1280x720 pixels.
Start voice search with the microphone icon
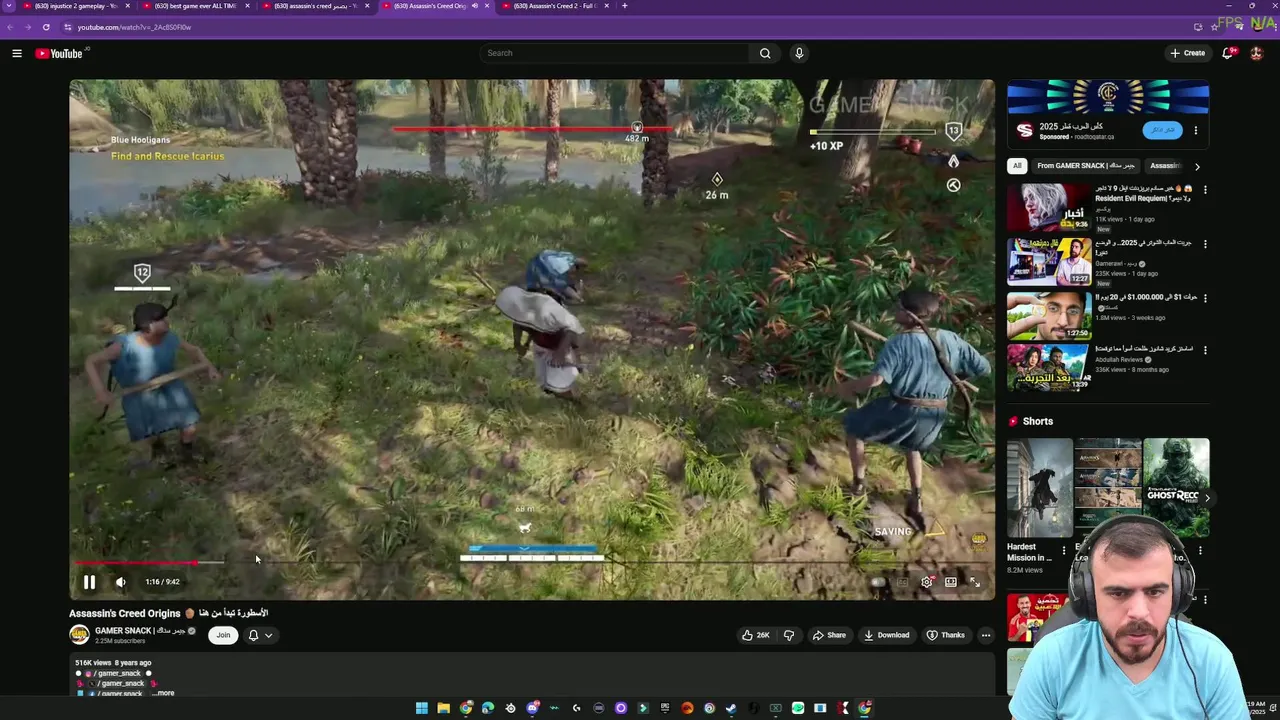tap(799, 53)
